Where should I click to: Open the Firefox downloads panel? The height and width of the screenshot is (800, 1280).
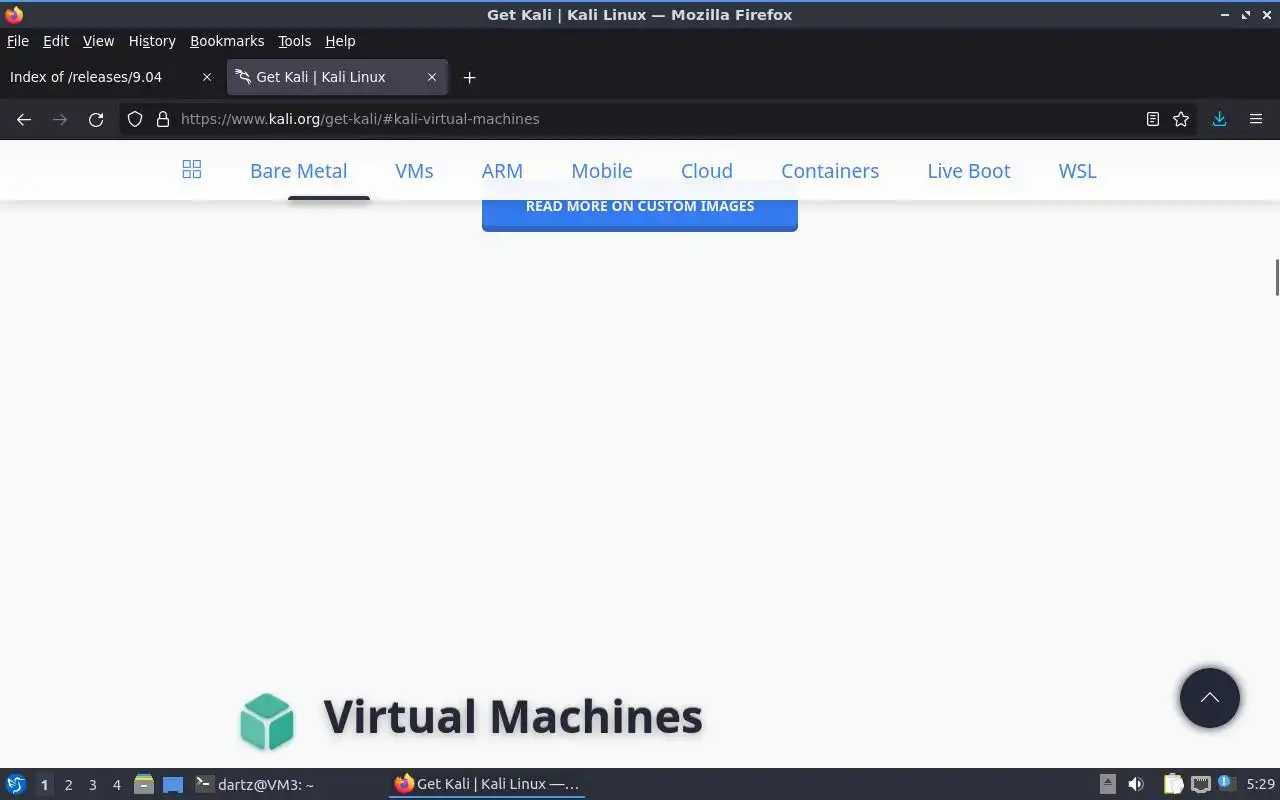click(1219, 119)
